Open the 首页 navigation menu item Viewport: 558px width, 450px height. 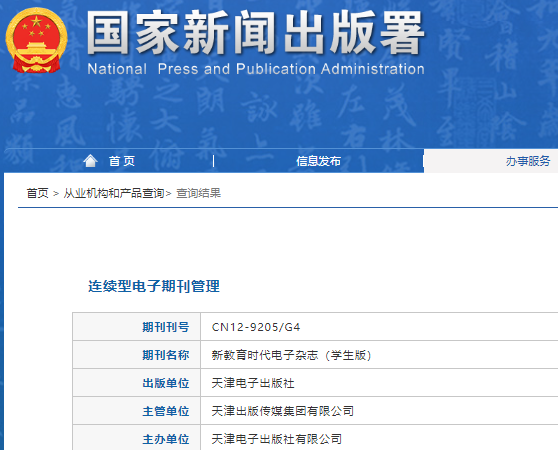[x=122, y=161]
